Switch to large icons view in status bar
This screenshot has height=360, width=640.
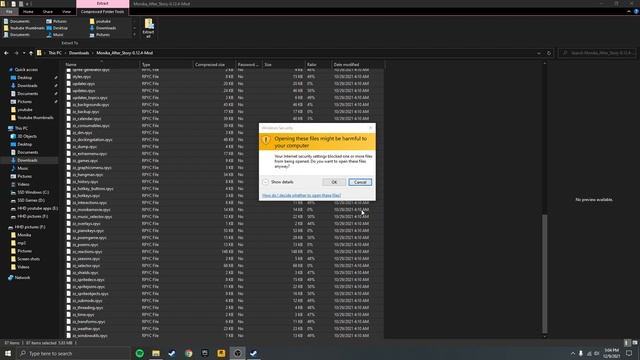coord(635,343)
